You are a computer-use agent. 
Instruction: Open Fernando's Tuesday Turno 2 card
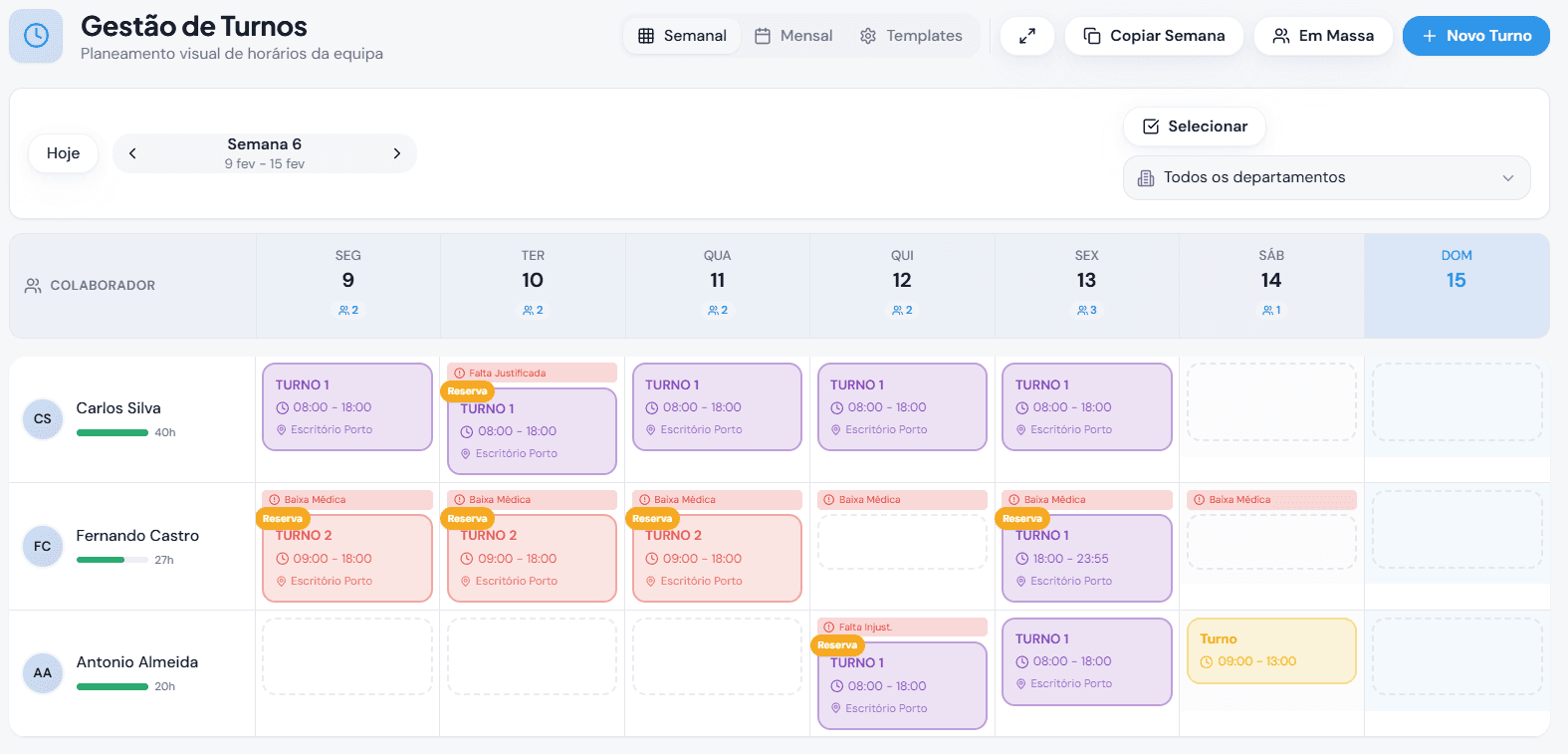(x=533, y=558)
